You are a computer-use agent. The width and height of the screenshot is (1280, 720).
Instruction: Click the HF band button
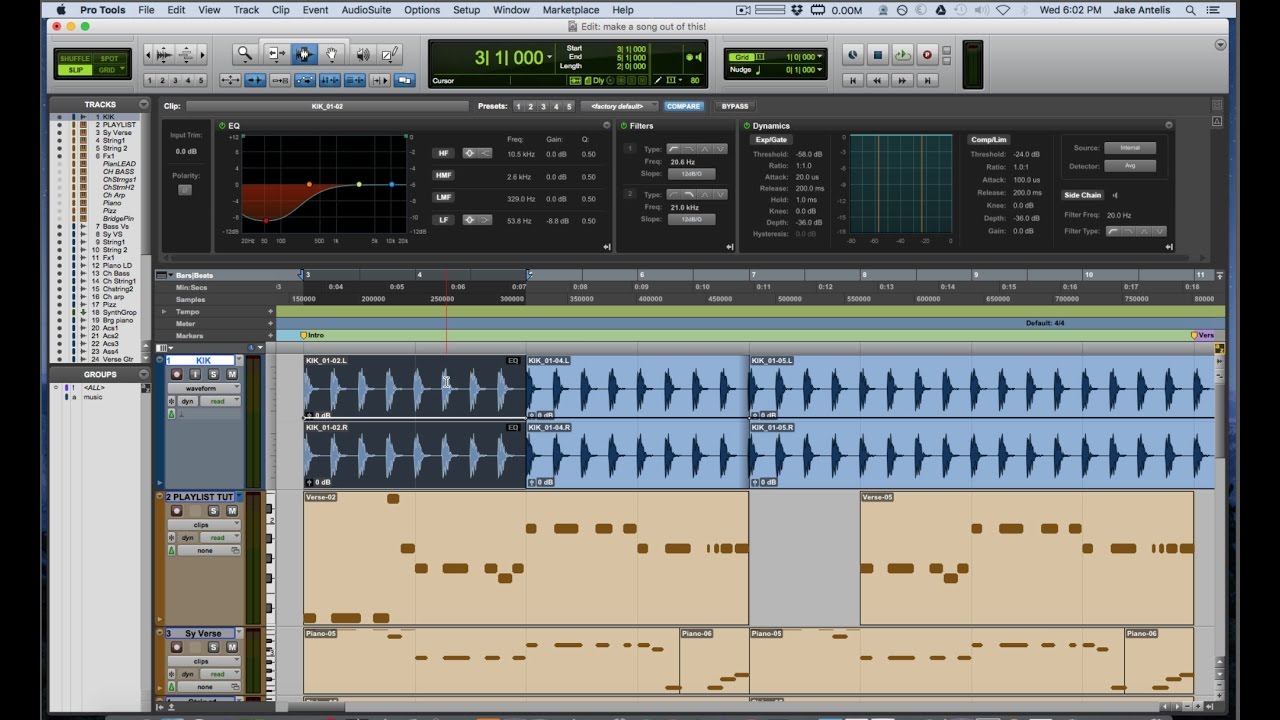[443, 153]
